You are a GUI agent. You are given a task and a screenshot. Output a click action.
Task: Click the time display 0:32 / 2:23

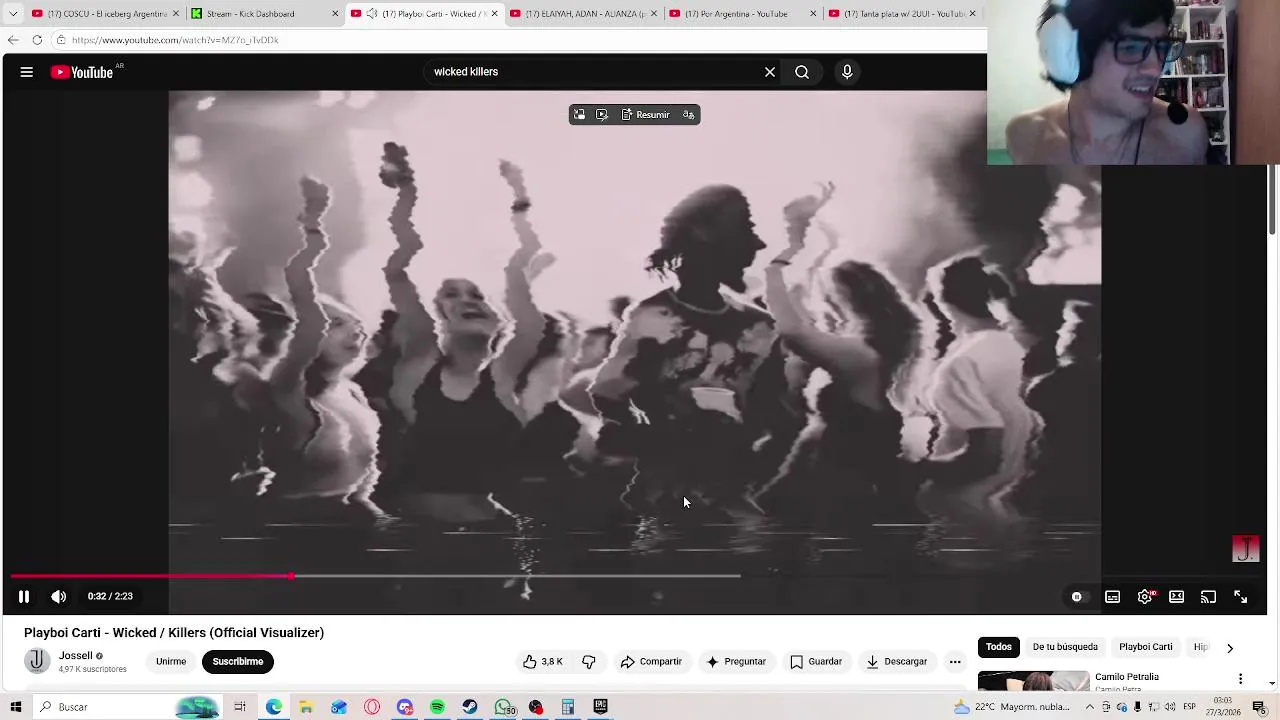[110, 596]
